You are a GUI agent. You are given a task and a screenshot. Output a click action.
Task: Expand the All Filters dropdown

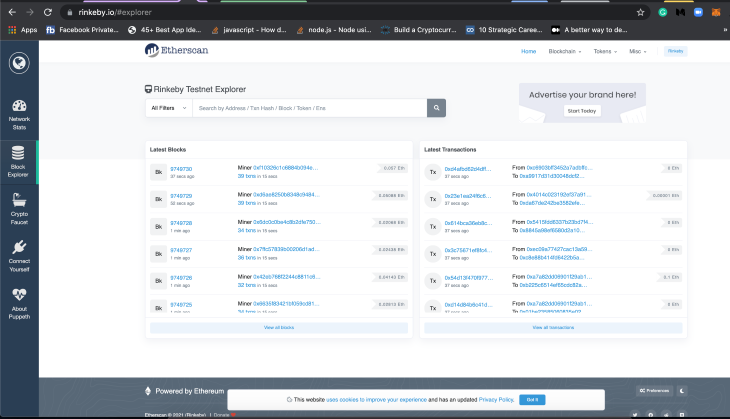(164, 107)
